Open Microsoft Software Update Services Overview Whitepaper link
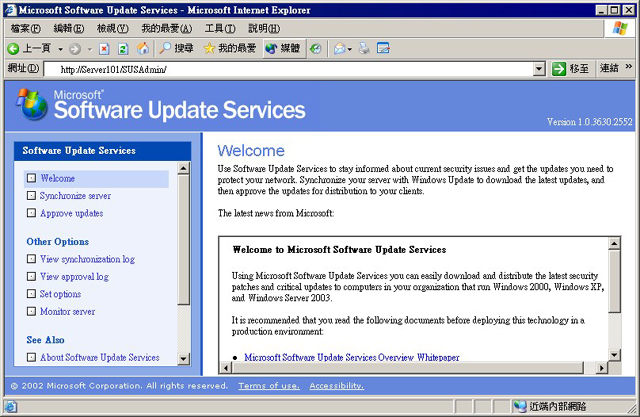The height and width of the screenshot is (417, 640). [x=352, y=357]
